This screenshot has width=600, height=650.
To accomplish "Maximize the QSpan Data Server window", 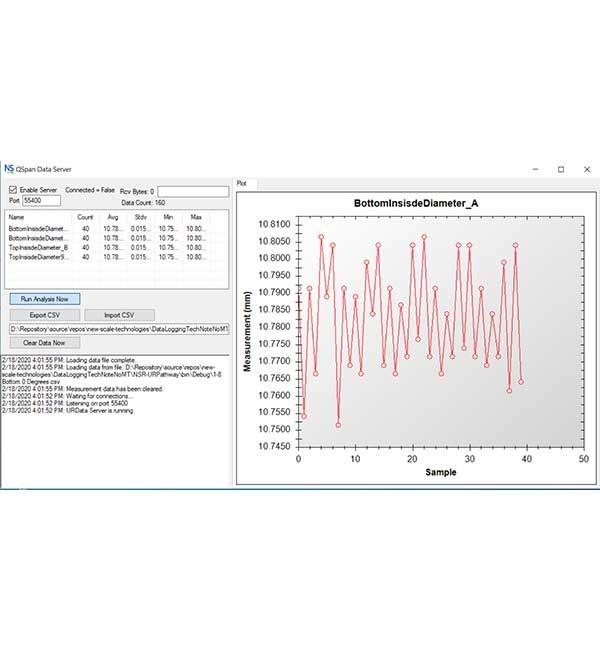I will point(560,169).
